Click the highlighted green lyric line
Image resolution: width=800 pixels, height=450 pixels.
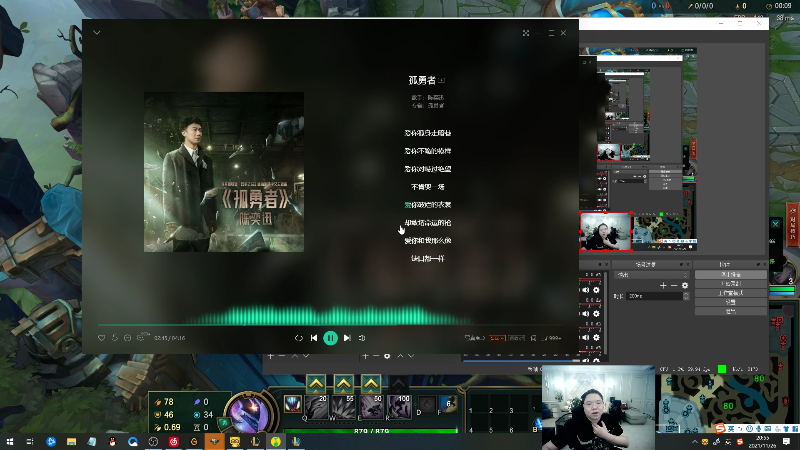(x=428, y=205)
